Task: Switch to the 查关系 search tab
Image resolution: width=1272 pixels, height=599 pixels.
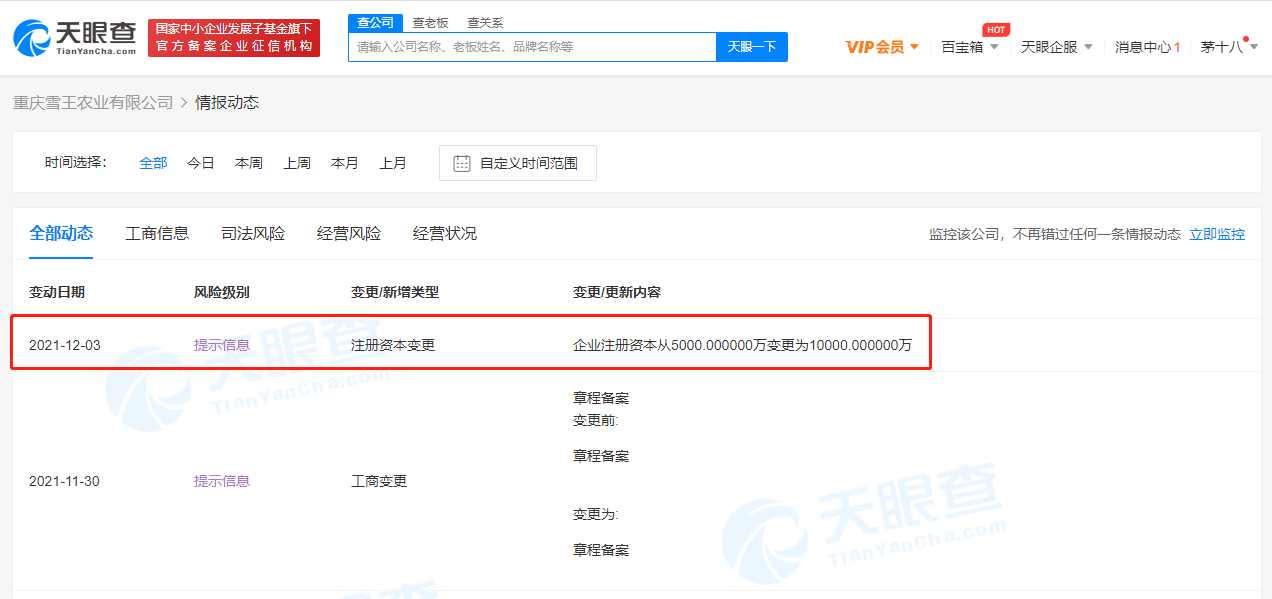Action: pyautogui.click(x=485, y=22)
